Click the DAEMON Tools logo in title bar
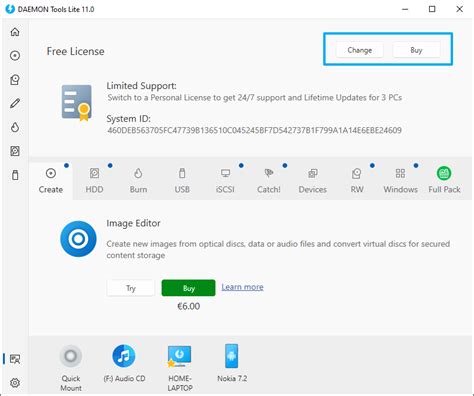This screenshot has width=474, height=396. pos(10,9)
